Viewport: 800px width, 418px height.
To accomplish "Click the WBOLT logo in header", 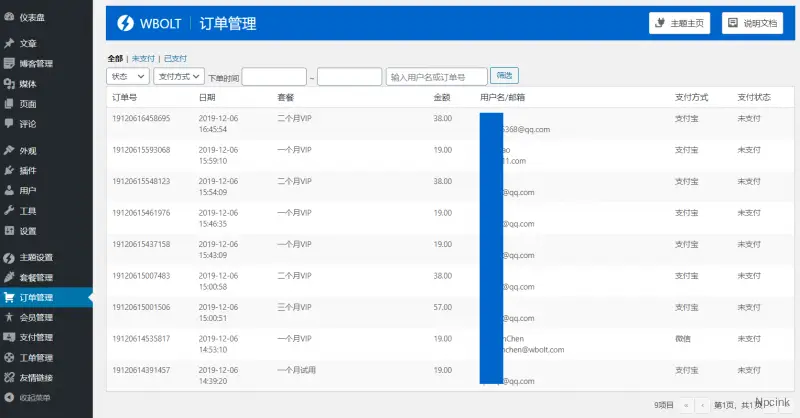I will coord(149,23).
